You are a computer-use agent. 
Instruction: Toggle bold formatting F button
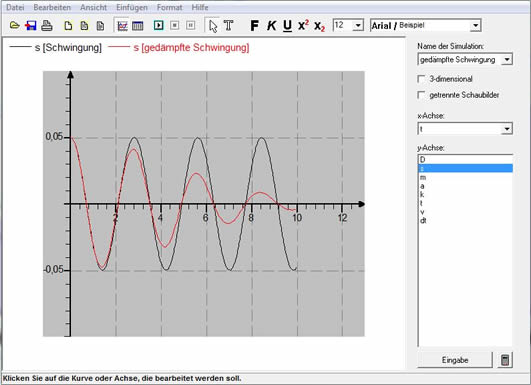[254, 25]
